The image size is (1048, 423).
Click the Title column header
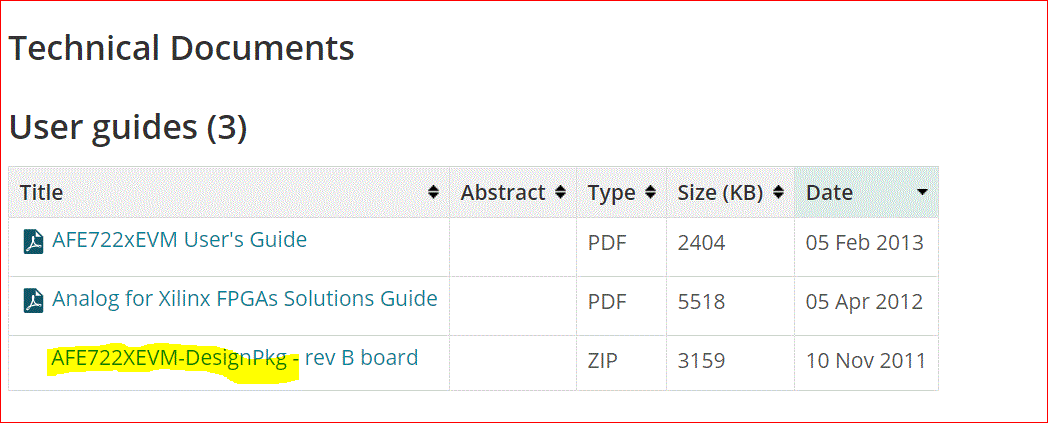pyautogui.click(x=42, y=193)
